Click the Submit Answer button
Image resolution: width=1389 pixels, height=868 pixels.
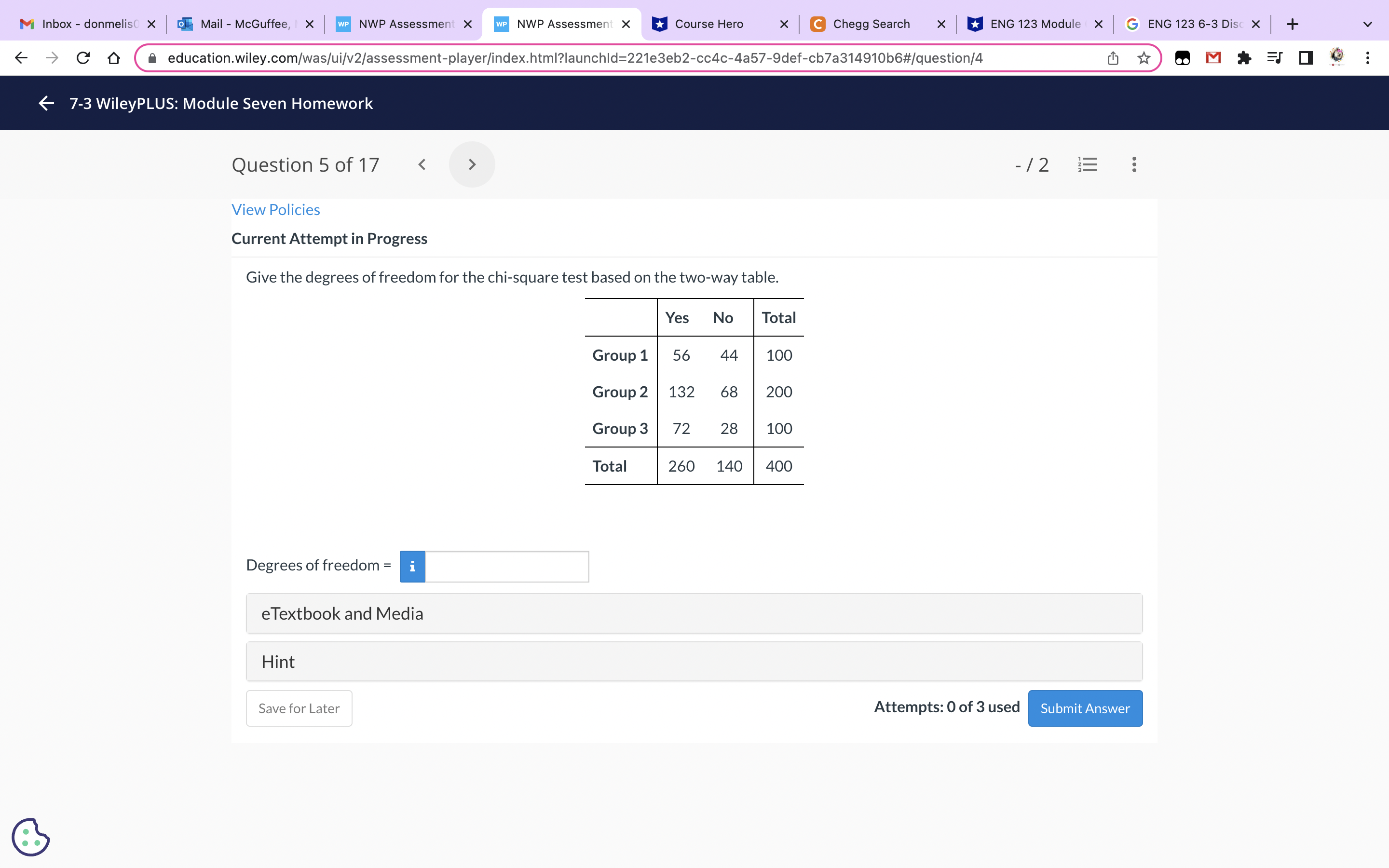coord(1085,708)
